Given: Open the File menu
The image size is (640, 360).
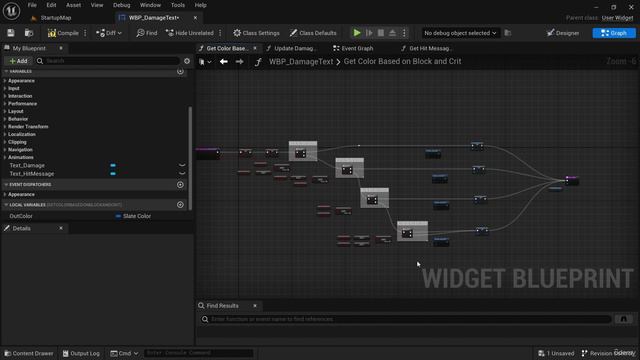Looking at the screenshot, I should pos(32,5).
